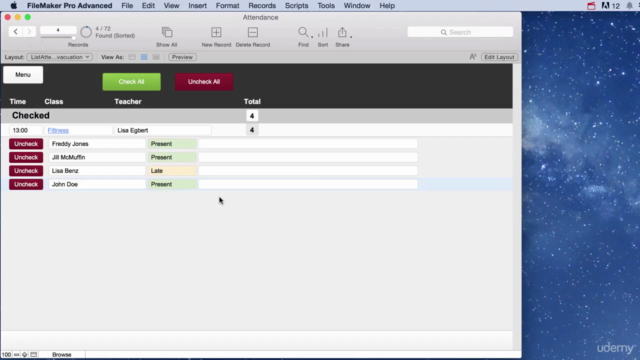640x360 pixels.
Task: Uncheck John Doe
Action: point(26,184)
